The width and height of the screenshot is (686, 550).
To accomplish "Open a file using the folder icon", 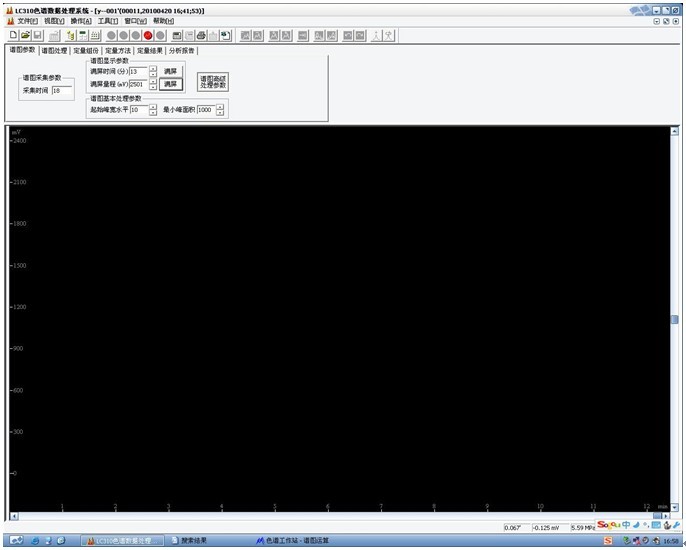I will [x=25, y=35].
